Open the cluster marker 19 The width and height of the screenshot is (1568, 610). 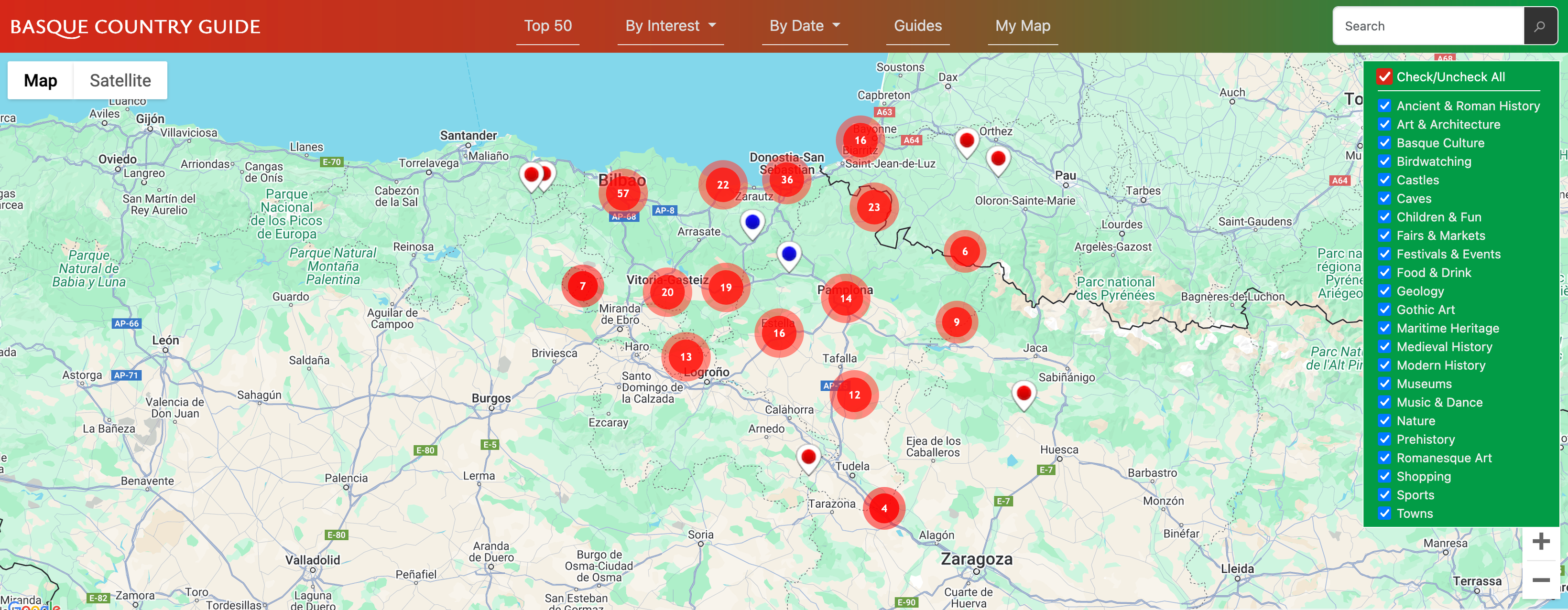coord(726,287)
